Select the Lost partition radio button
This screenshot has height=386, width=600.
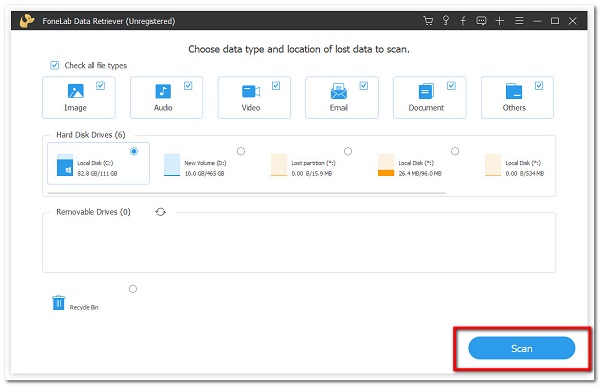pyautogui.click(x=348, y=151)
